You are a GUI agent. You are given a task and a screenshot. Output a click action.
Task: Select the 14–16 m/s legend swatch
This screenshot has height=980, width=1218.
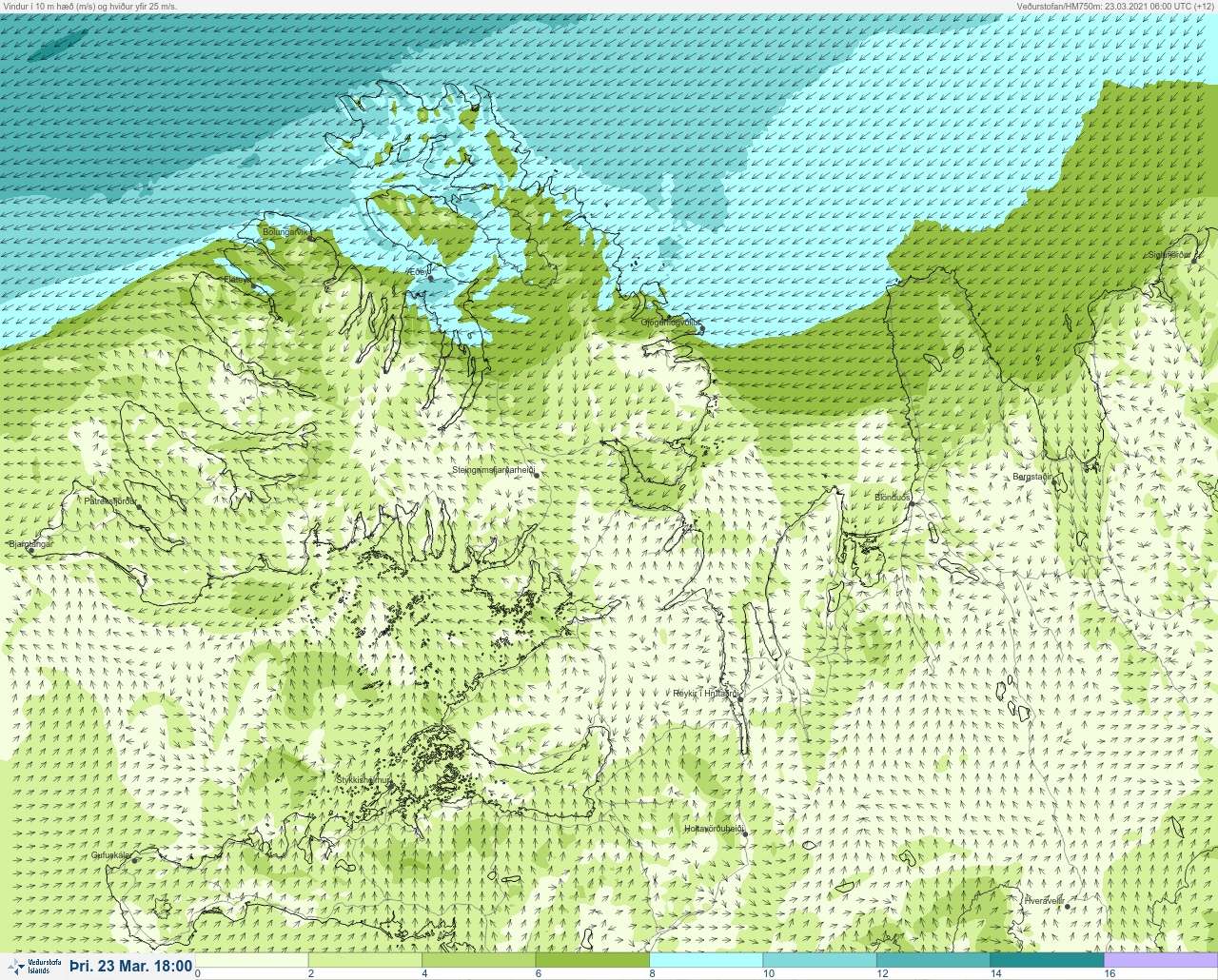click(x=1047, y=960)
